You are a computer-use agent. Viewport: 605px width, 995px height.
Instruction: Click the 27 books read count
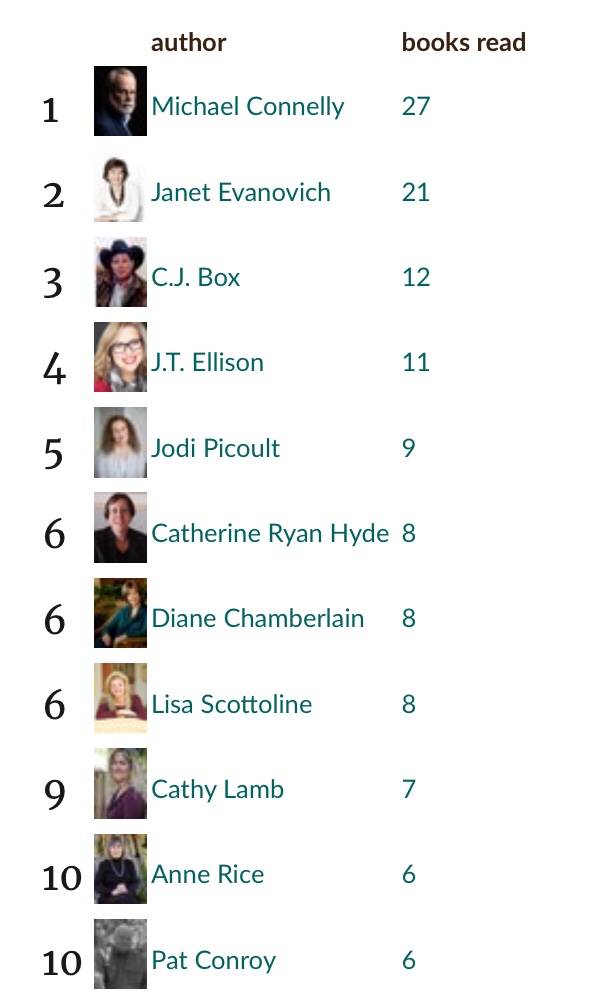(x=416, y=106)
